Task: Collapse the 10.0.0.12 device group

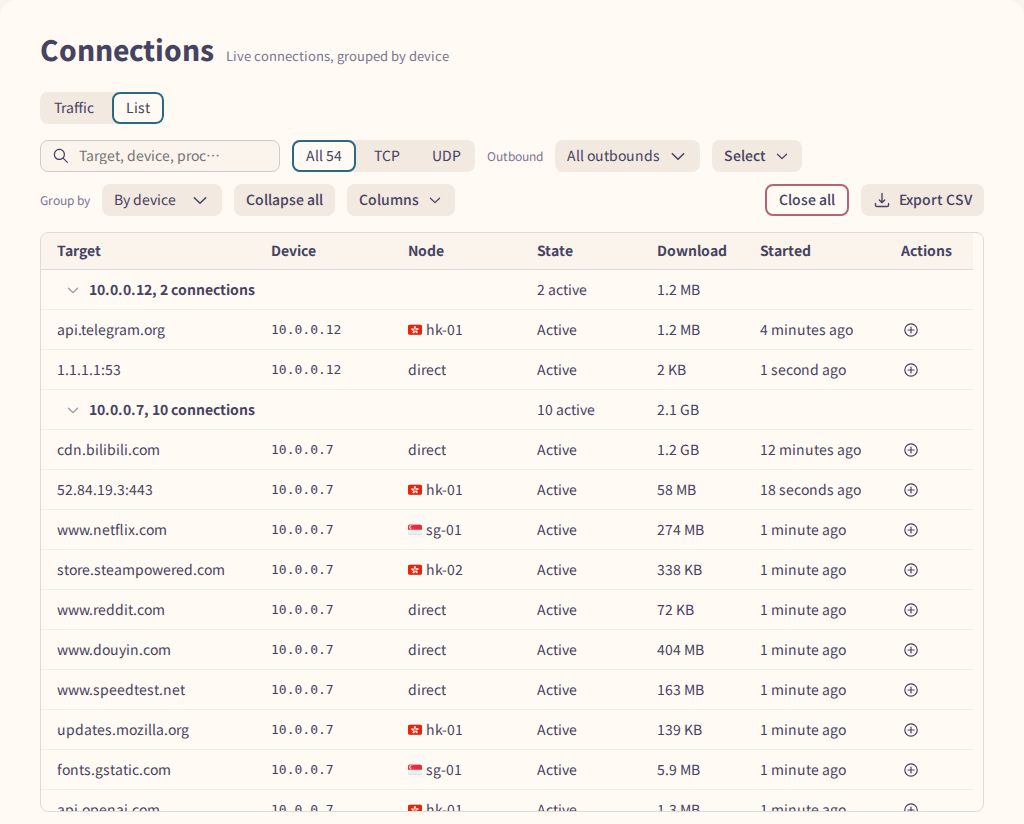Action: (73, 290)
